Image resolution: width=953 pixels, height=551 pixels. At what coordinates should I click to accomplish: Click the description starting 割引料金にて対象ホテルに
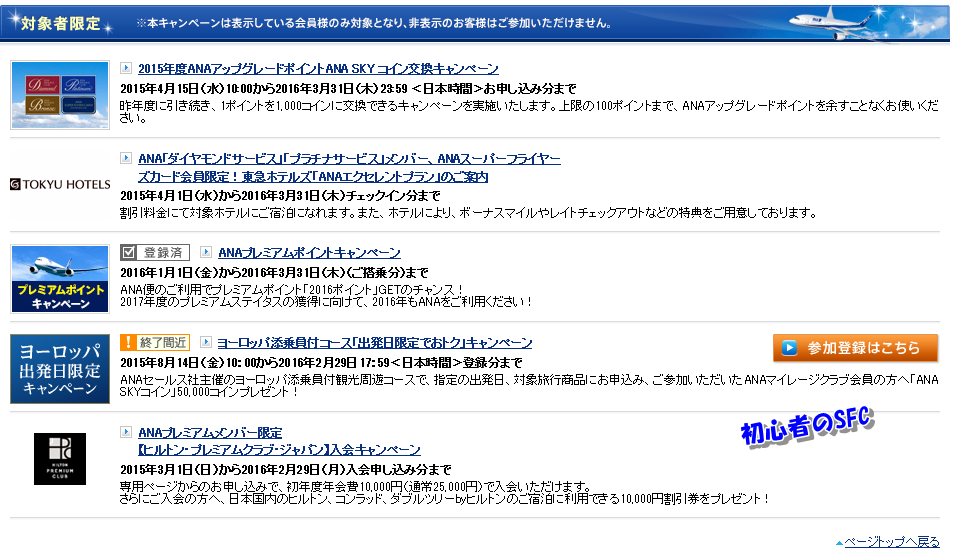468,213
